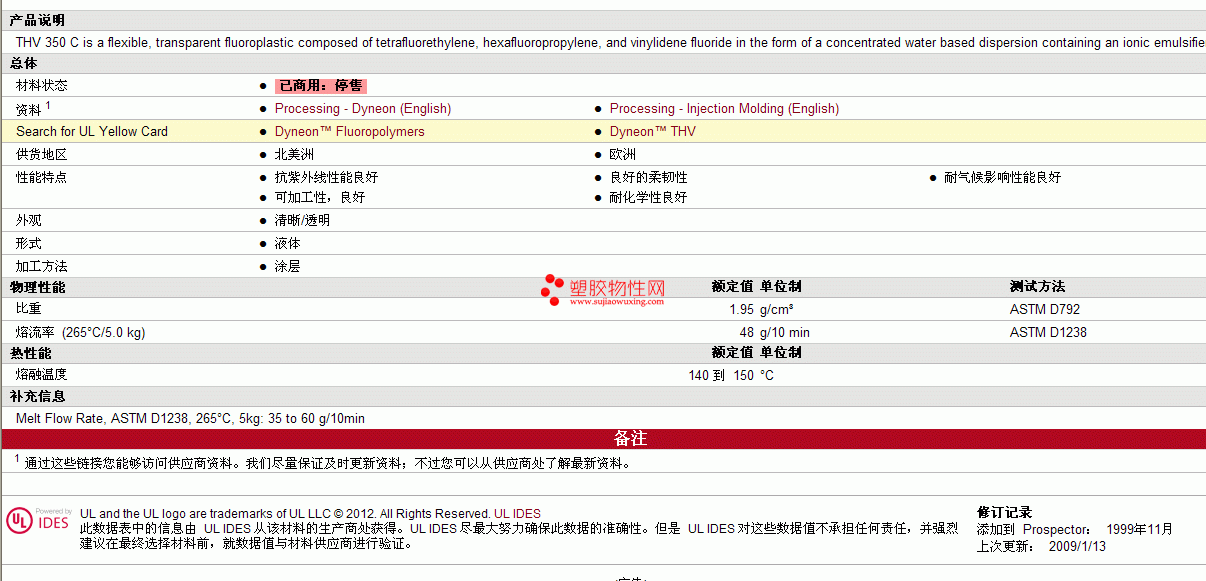Click 额定值 header in 物理性能 row
The height and width of the screenshot is (581, 1206).
732,287
